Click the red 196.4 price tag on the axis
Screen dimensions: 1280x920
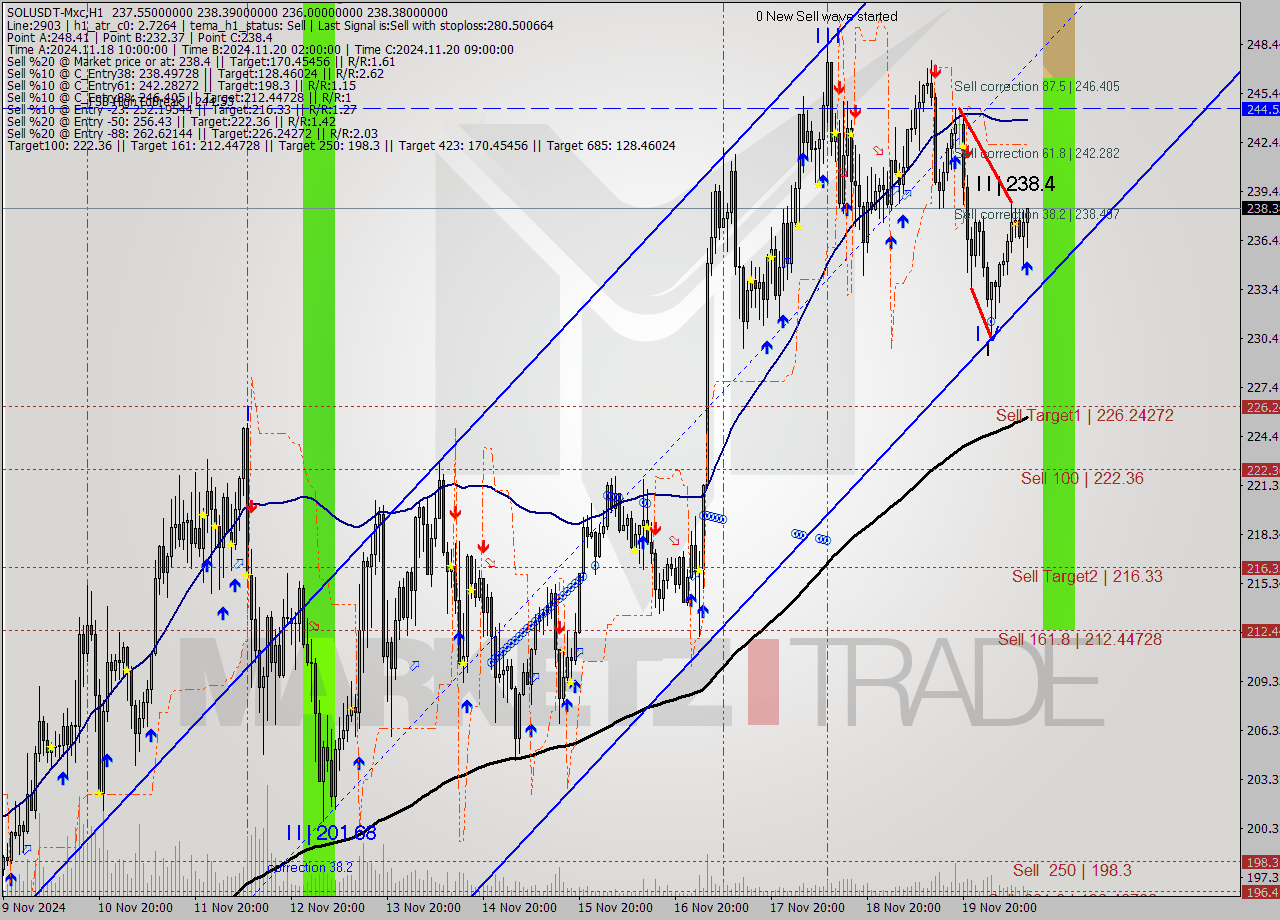coord(1261,892)
